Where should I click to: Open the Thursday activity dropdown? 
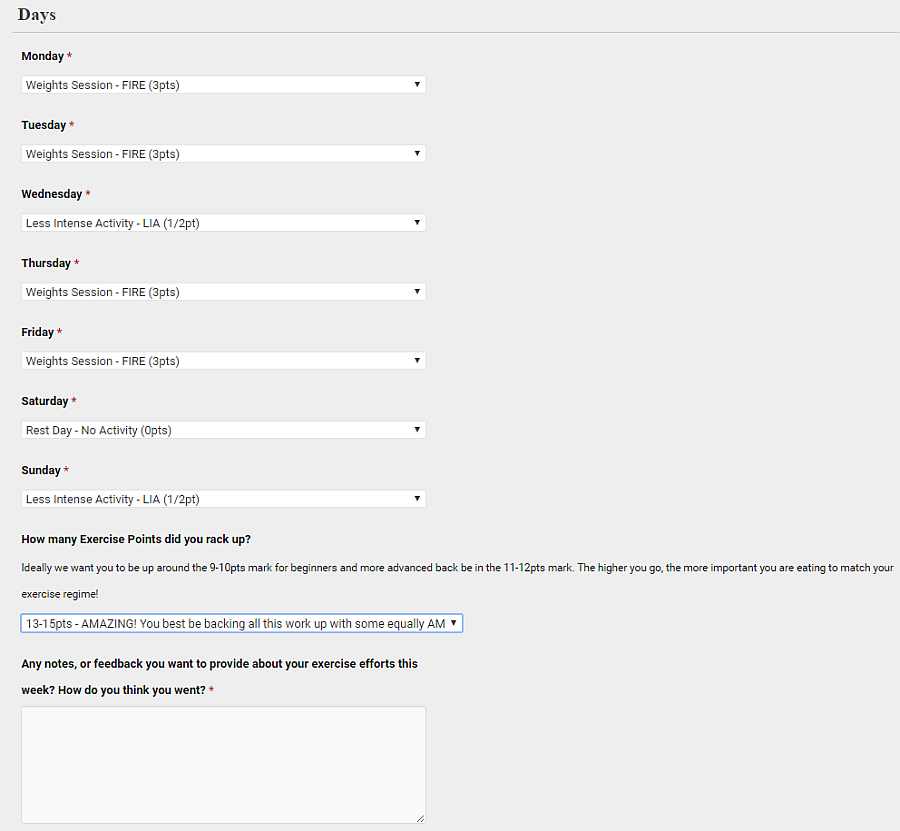(x=223, y=292)
